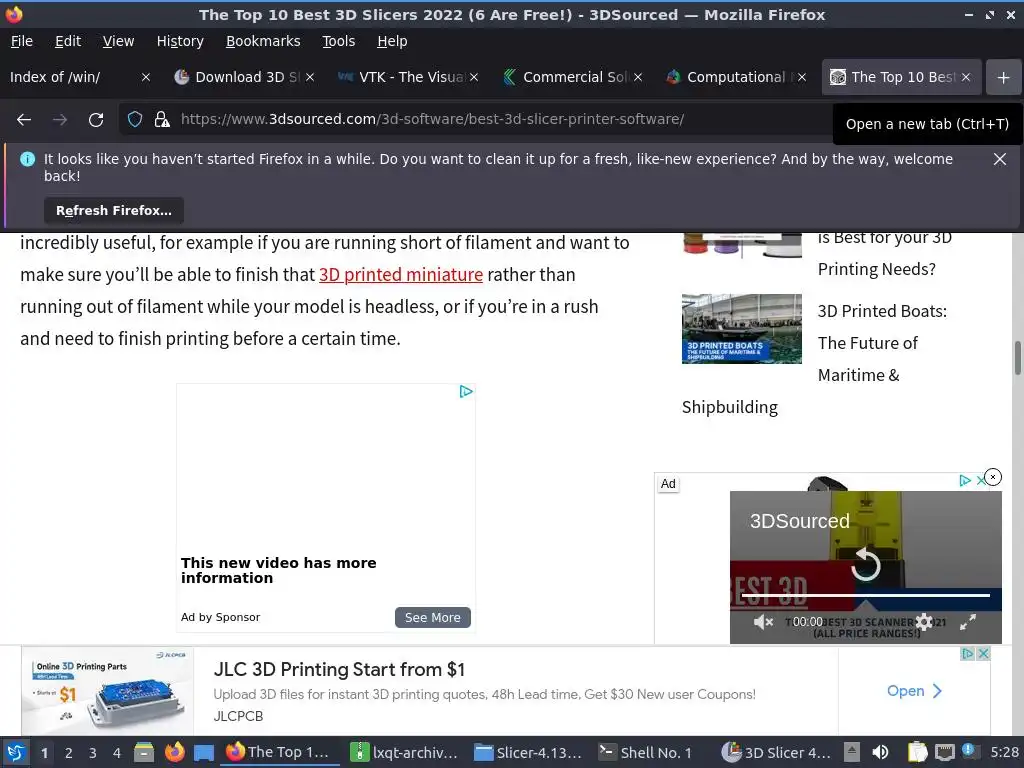This screenshot has height=768, width=1024.
Task: Follow the '3D printed miniature' link
Action: (401, 274)
